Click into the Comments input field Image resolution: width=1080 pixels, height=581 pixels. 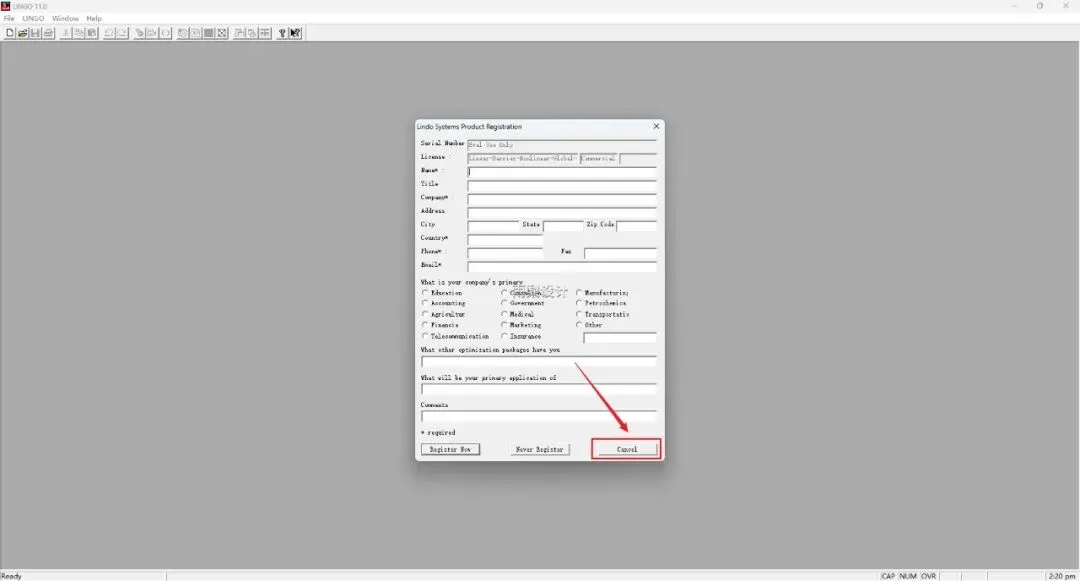coord(539,416)
